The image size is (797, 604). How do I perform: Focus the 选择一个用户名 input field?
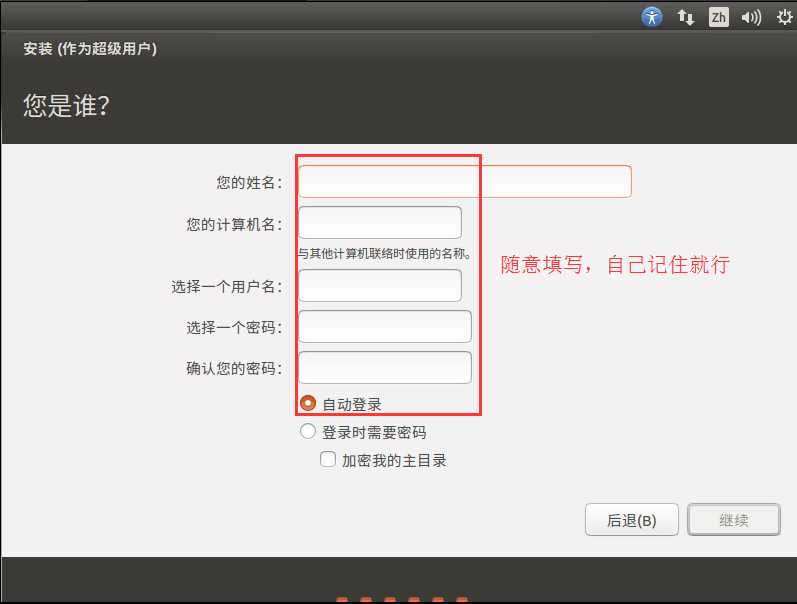[380, 285]
